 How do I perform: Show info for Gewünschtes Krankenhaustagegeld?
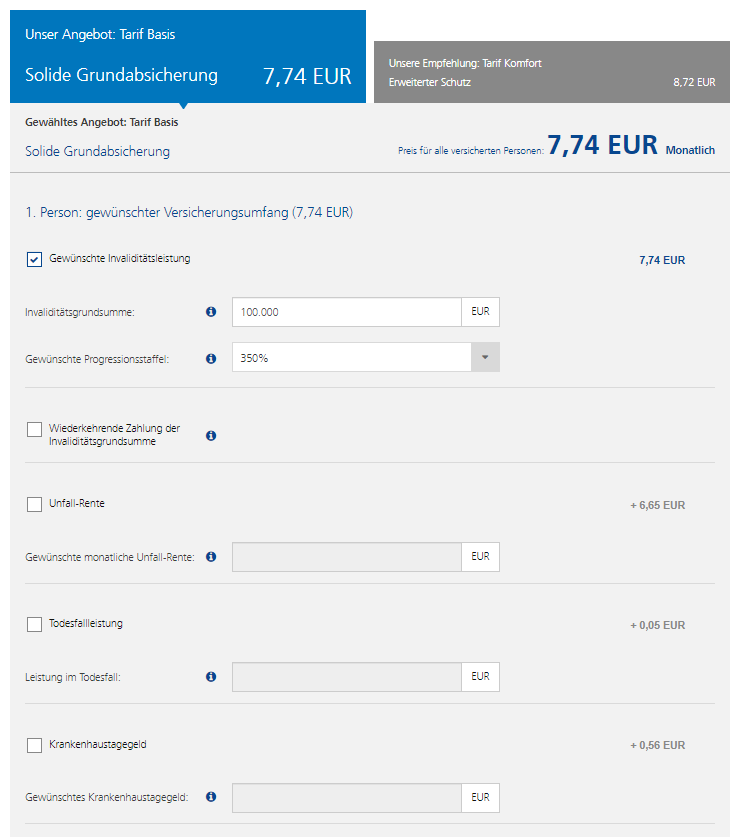(211, 797)
